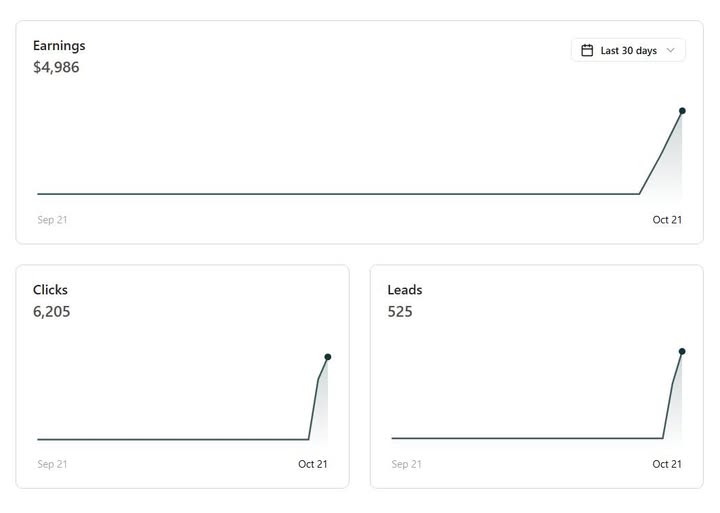Click the Clicks card title
The image size is (720, 513).
pos(50,290)
